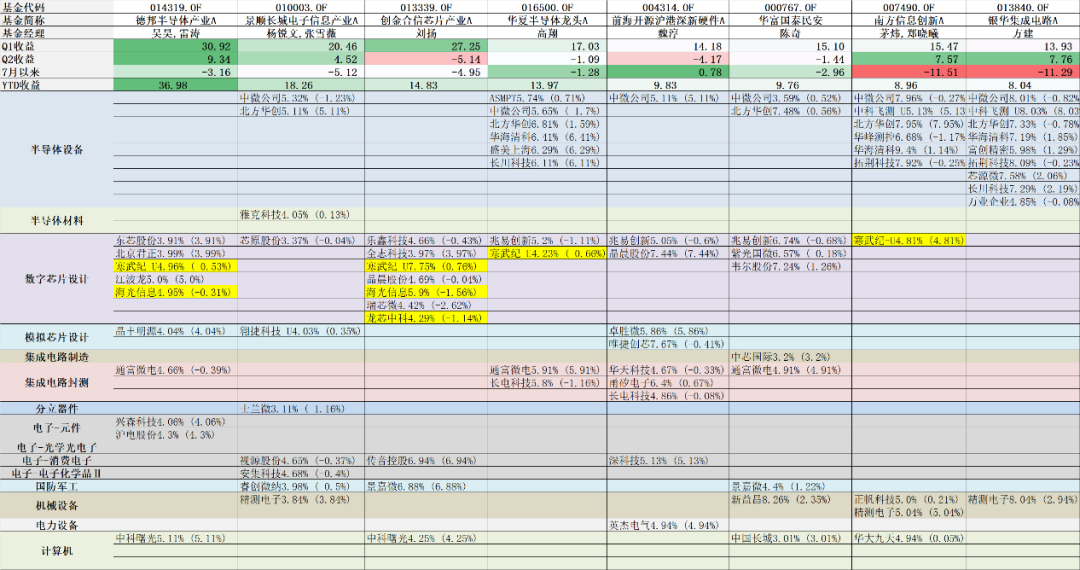Screen dimensions: 1080x570
Task: Click the 分立器件 row label
Action: pos(56,408)
